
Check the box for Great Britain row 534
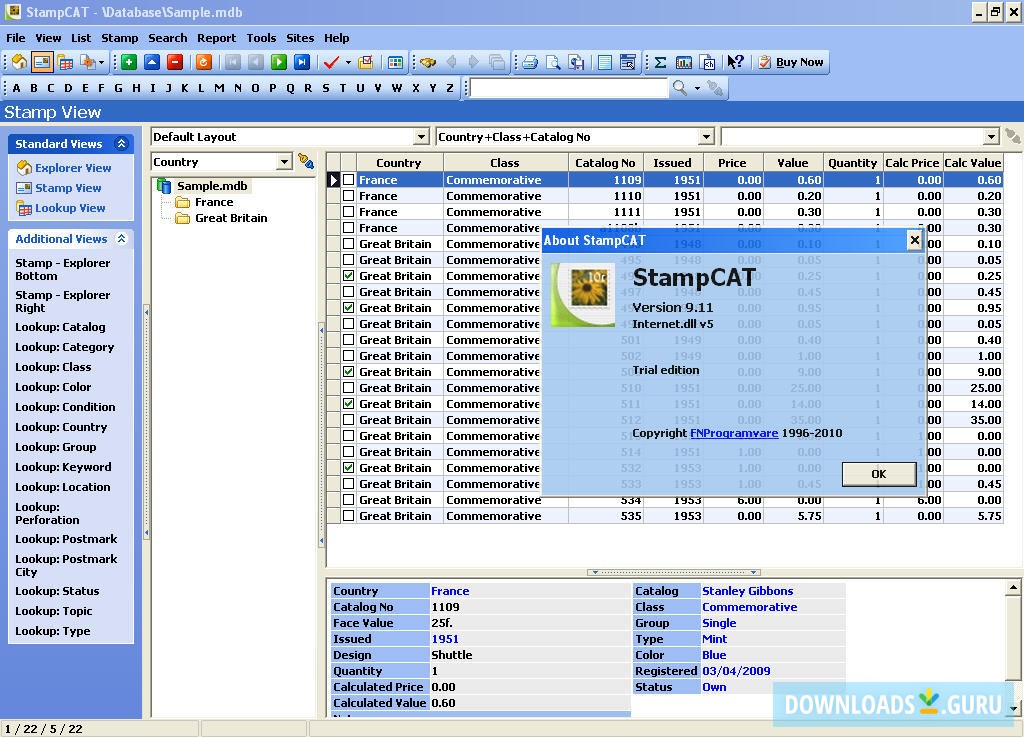pyautogui.click(x=349, y=500)
